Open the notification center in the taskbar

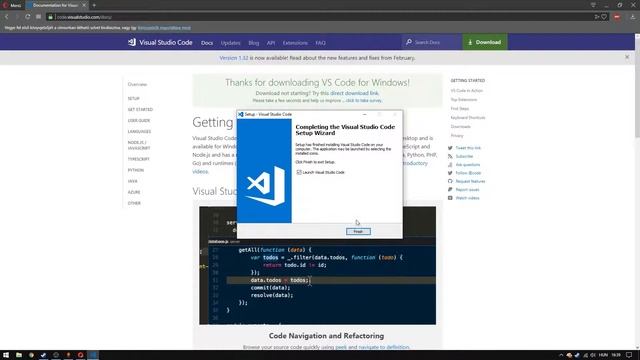point(629,355)
